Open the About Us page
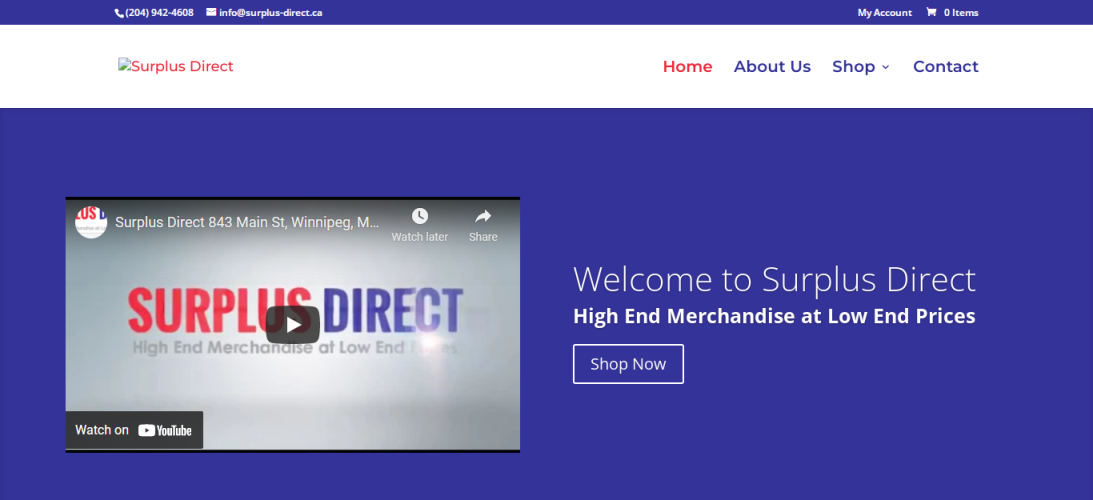The image size is (1093, 500). click(772, 66)
